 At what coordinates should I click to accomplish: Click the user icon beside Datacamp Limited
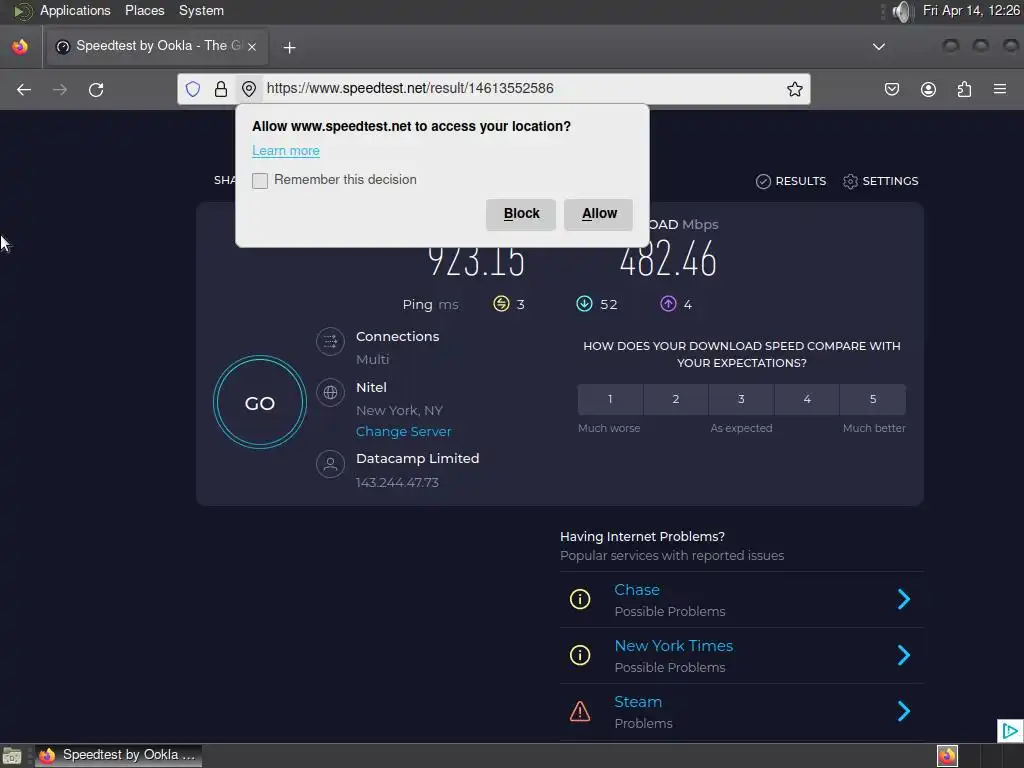[x=330, y=464]
